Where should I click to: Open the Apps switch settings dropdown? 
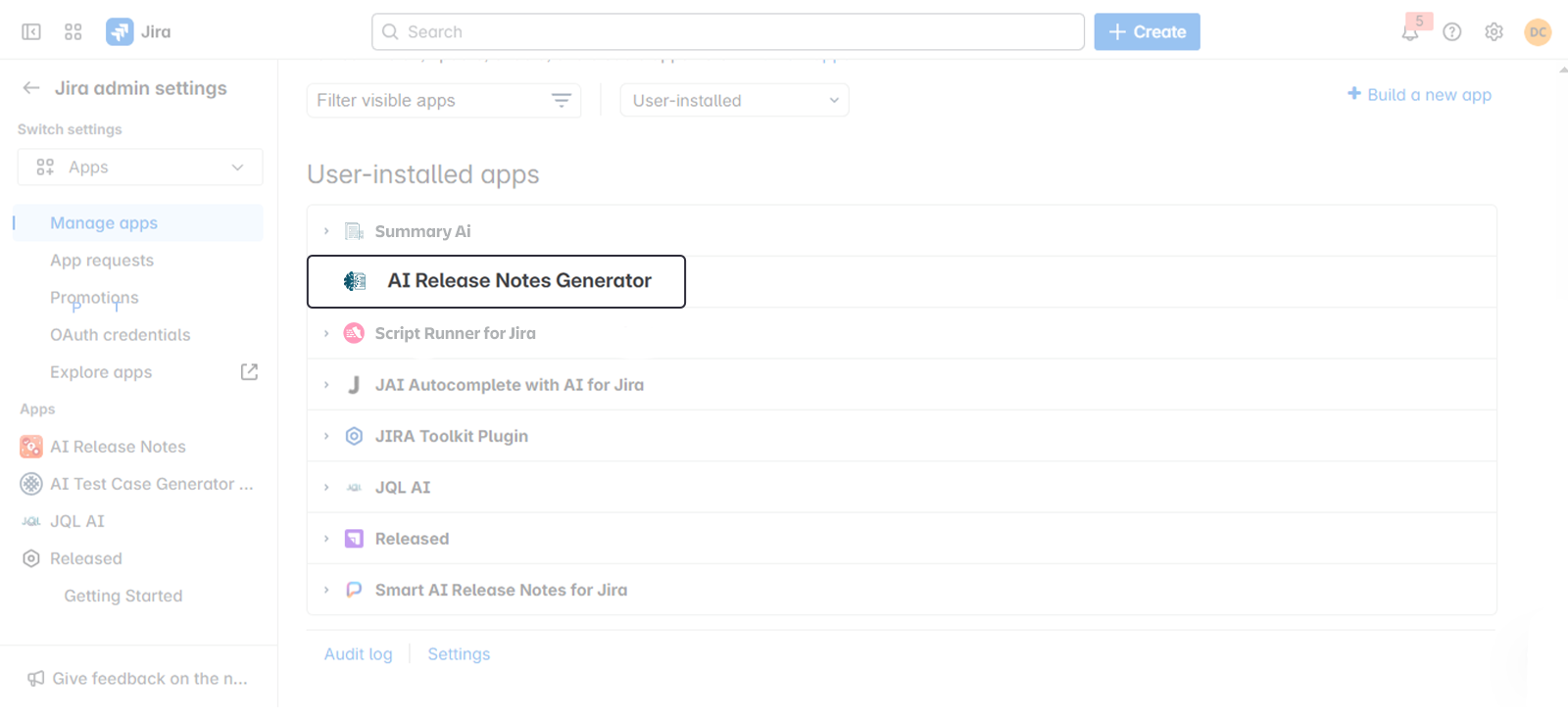click(140, 168)
